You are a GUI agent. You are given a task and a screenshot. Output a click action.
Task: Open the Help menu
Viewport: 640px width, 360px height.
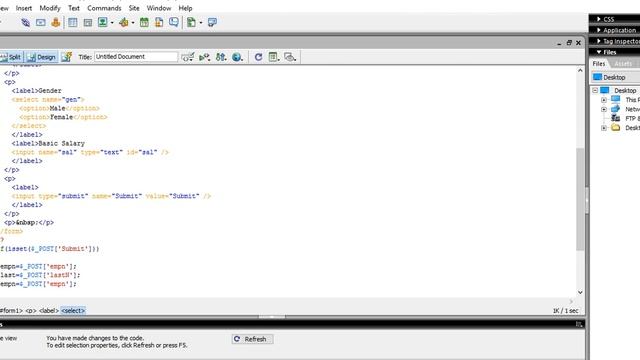pos(185,8)
